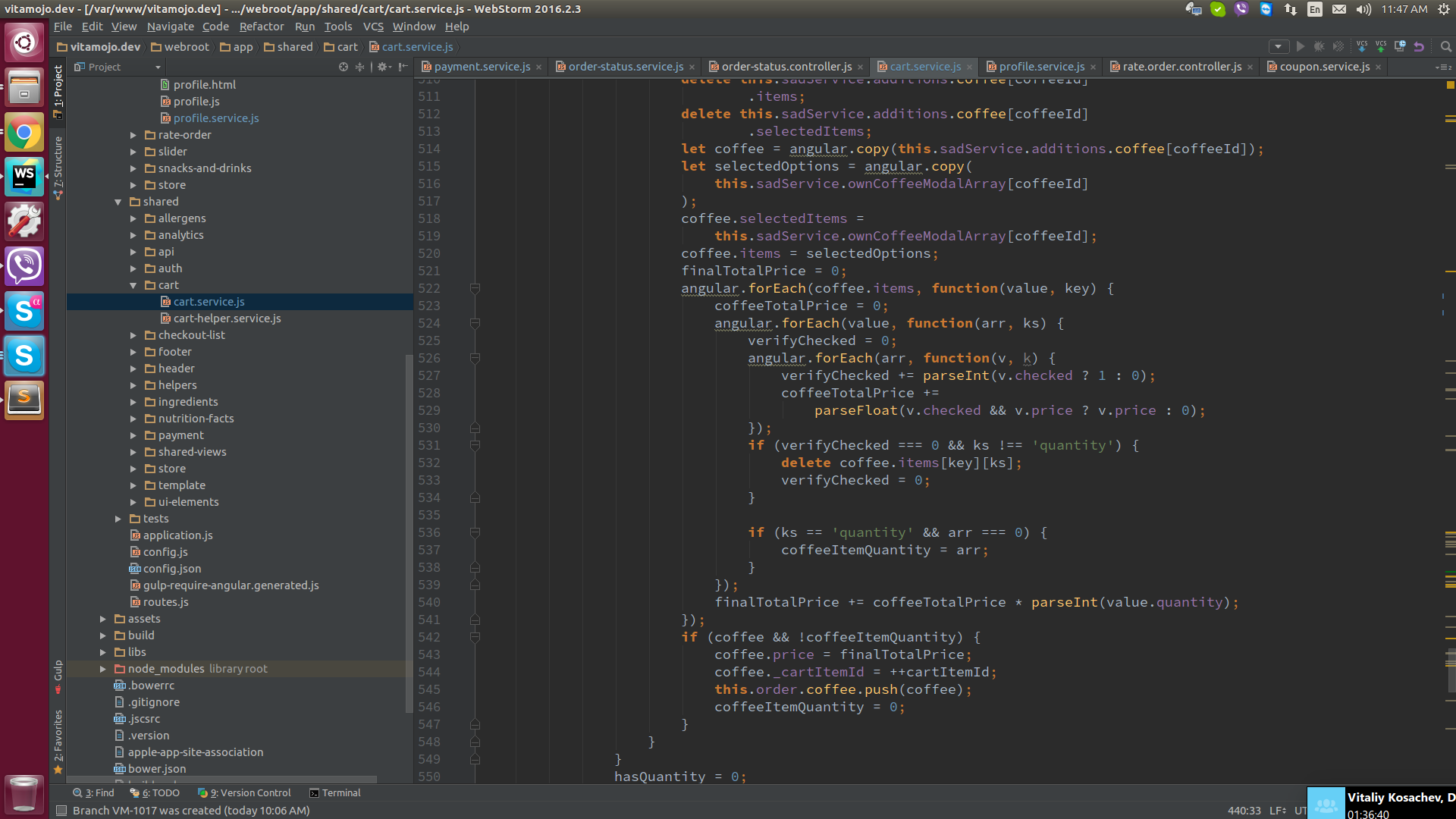Expand the node_modules folder
Viewport: 1456px width, 819px height.
coord(103,669)
